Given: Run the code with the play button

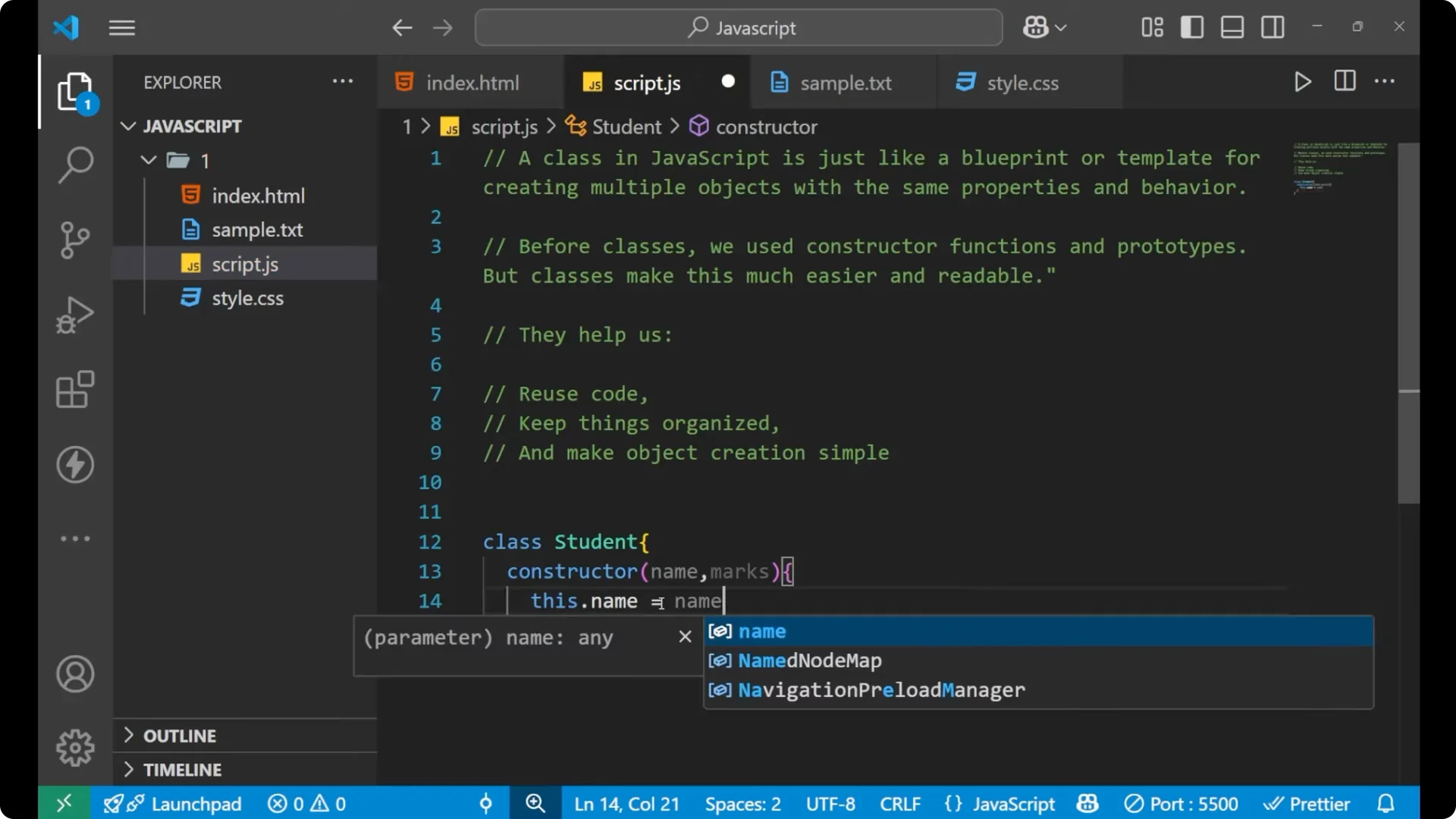Looking at the screenshot, I should [1302, 81].
